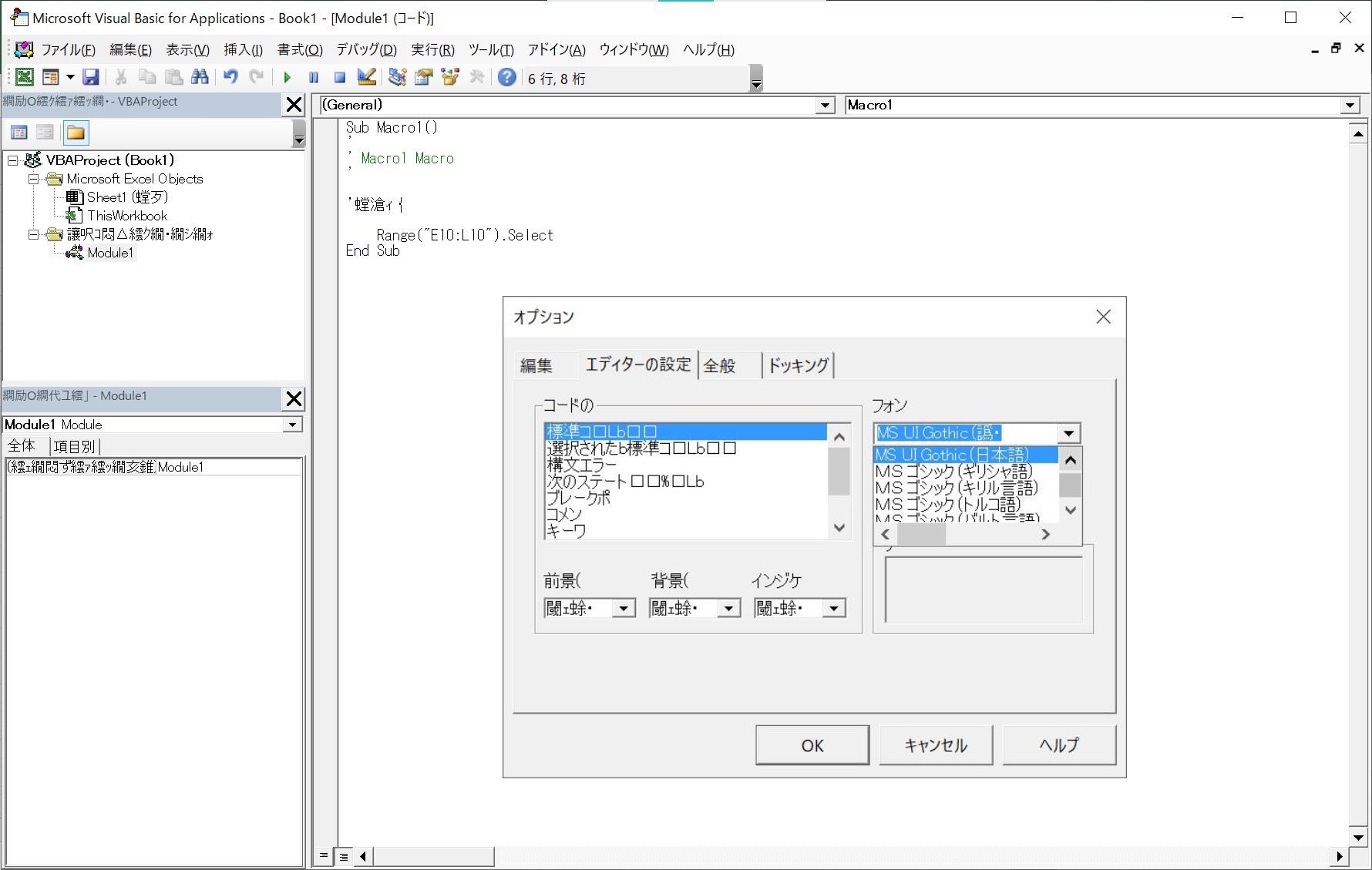This screenshot has height=870, width=1372.
Task: Open the 表示(V) menu
Action: tap(187, 50)
